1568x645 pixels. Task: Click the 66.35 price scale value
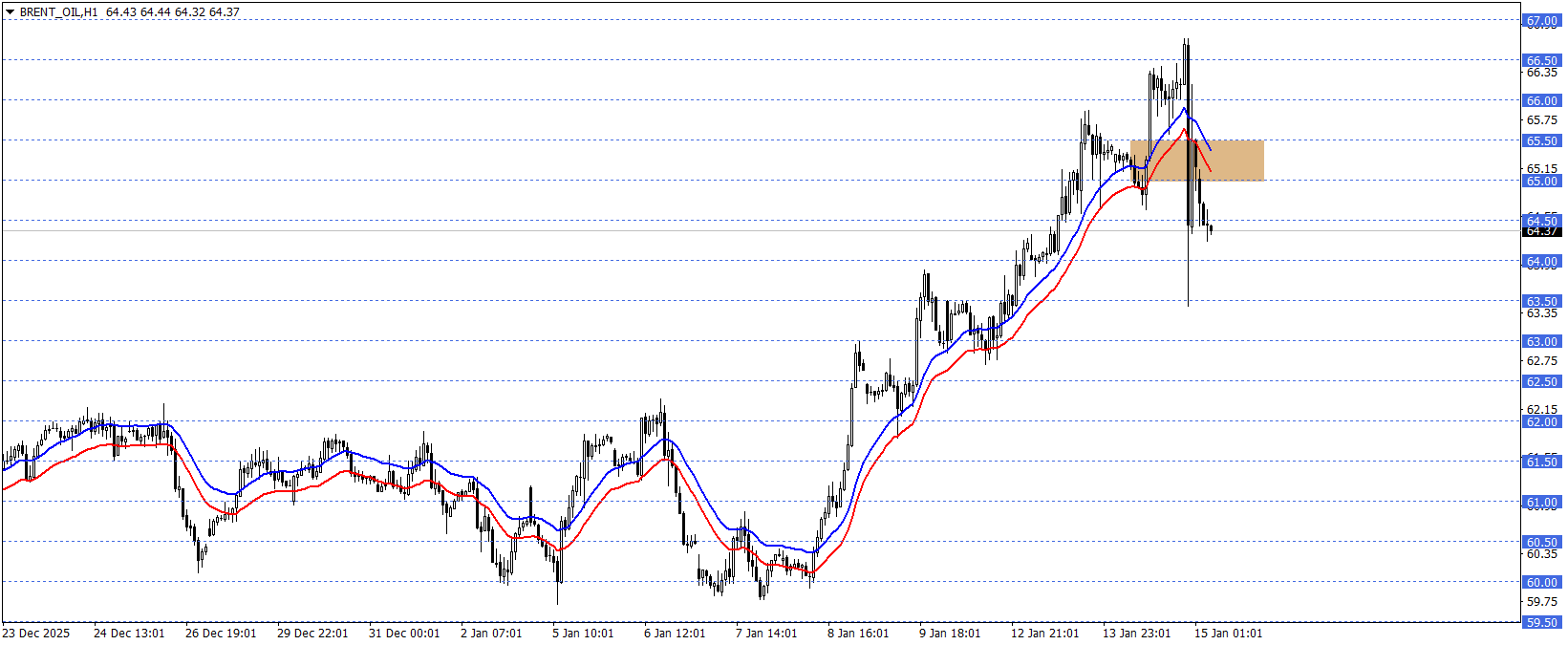tap(1541, 73)
